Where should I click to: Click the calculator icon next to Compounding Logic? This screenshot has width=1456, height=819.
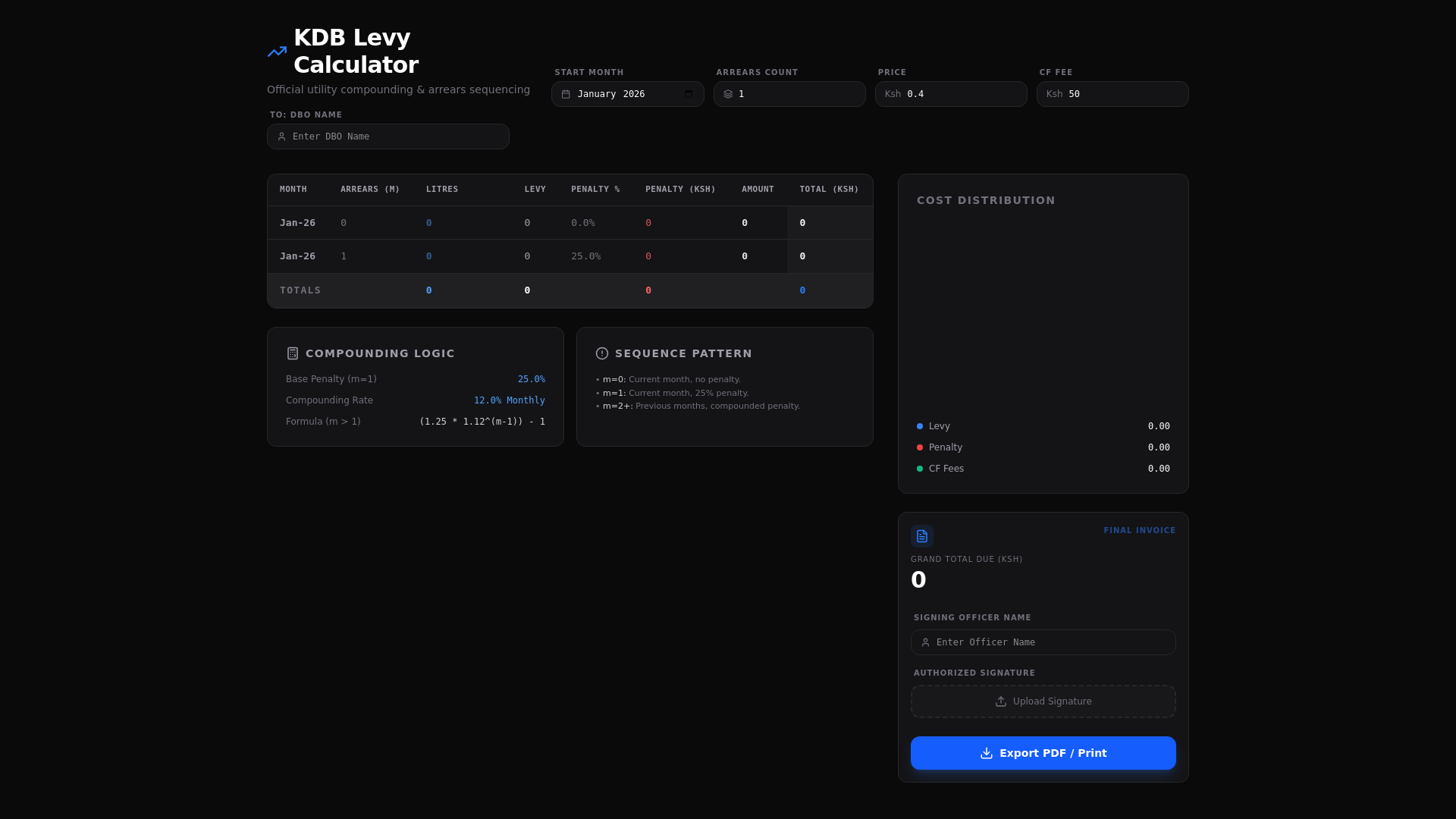293,353
